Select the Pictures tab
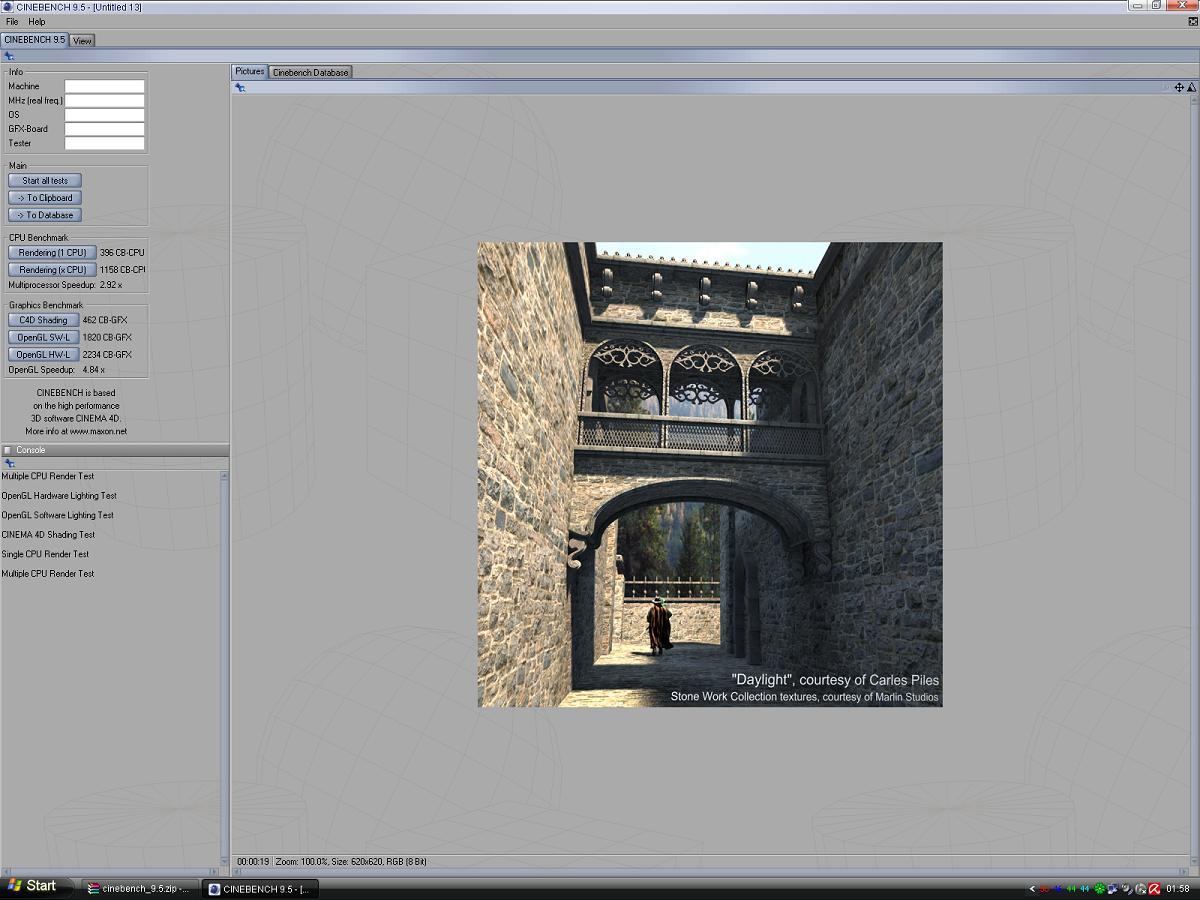 pyautogui.click(x=250, y=72)
